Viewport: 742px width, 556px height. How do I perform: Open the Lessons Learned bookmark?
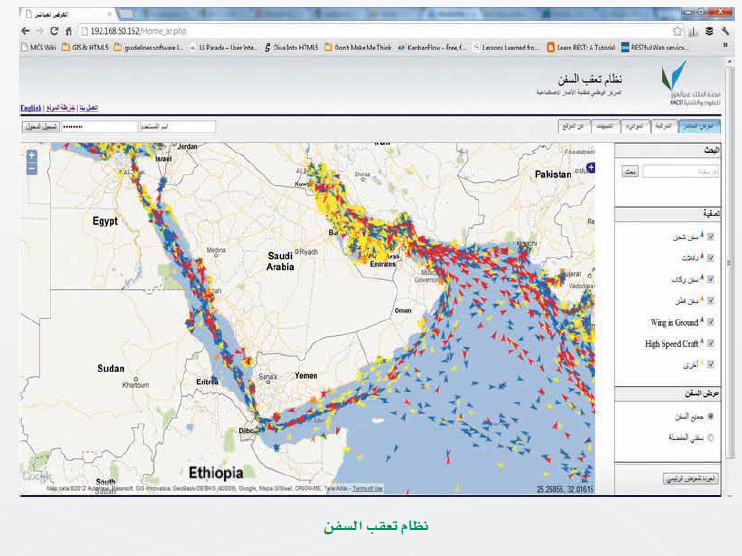pos(506,47)
